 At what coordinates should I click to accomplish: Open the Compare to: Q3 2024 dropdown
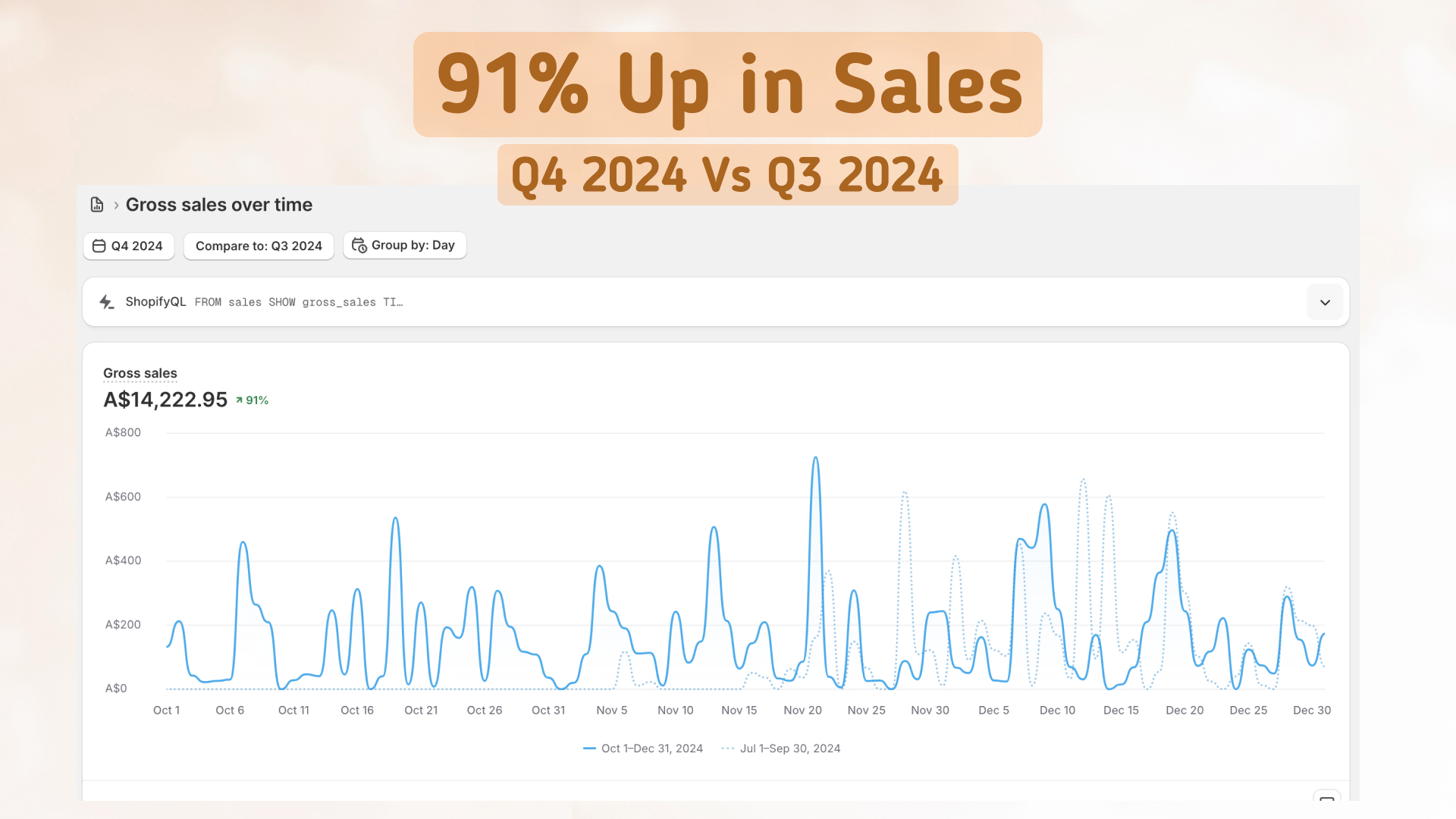[259, 246]
